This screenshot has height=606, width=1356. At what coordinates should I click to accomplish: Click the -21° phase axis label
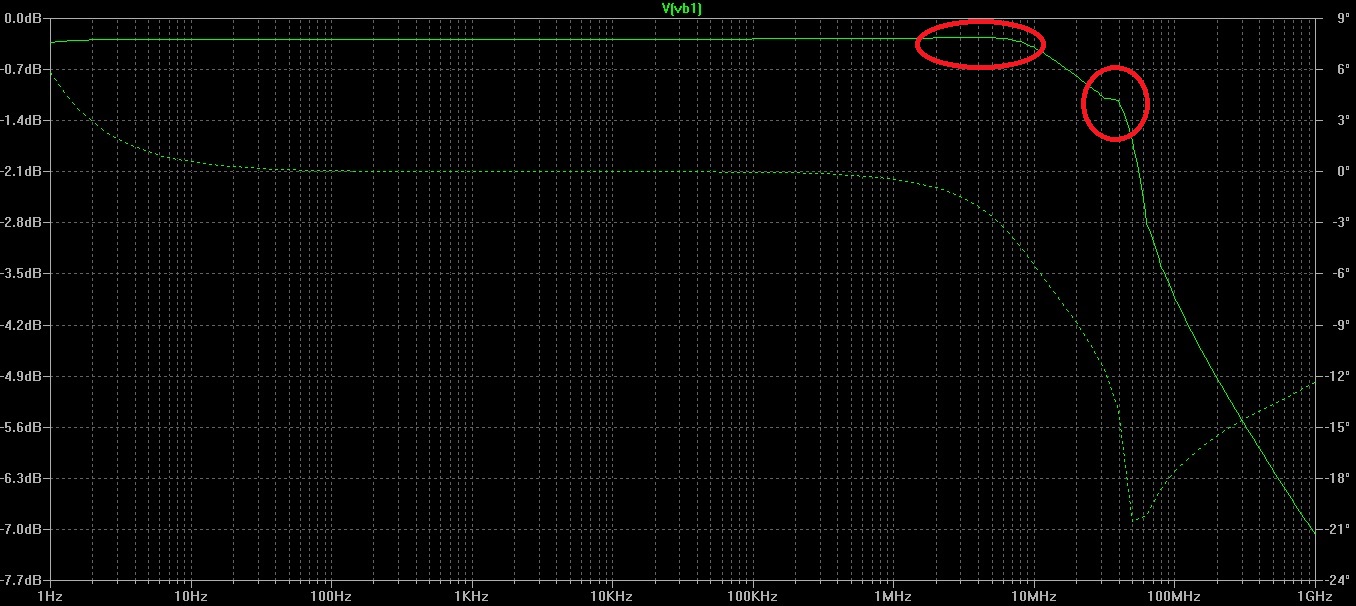pos(1335,529)
